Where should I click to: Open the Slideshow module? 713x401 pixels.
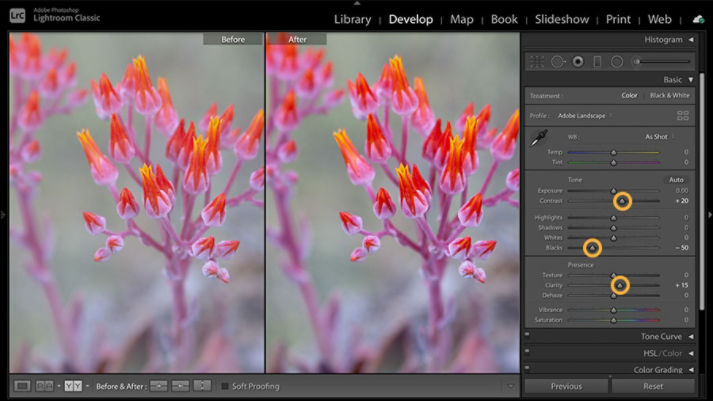coord(562,20)
